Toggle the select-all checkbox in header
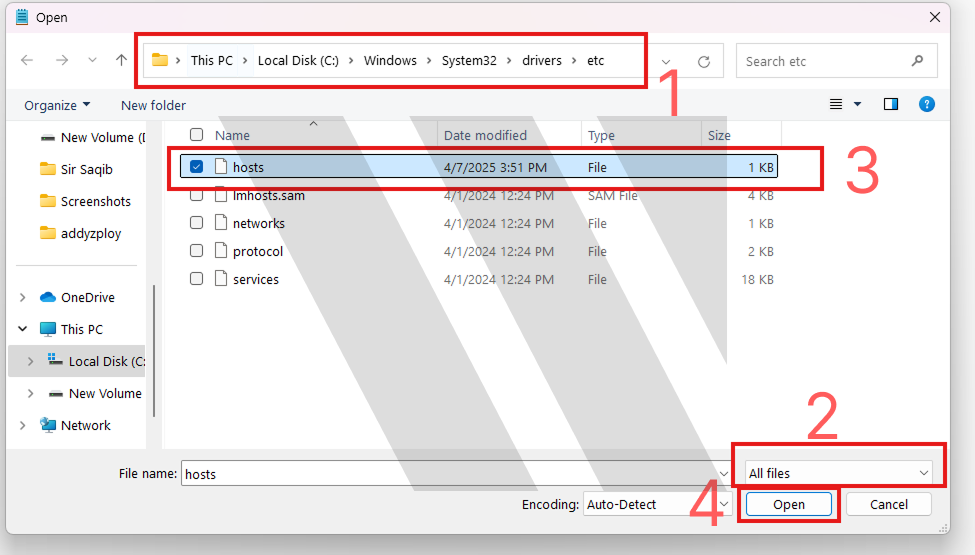This screenshot has height=555, width=975. click(x=196, y=135)
